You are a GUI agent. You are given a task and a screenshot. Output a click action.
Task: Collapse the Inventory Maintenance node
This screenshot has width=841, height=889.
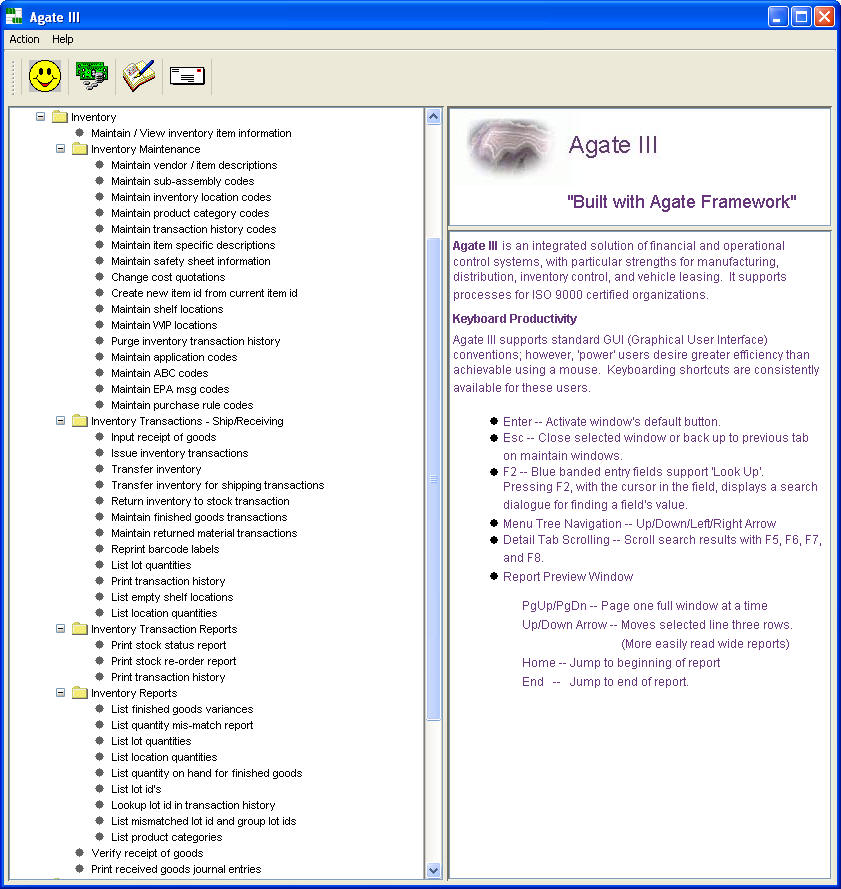60,149
